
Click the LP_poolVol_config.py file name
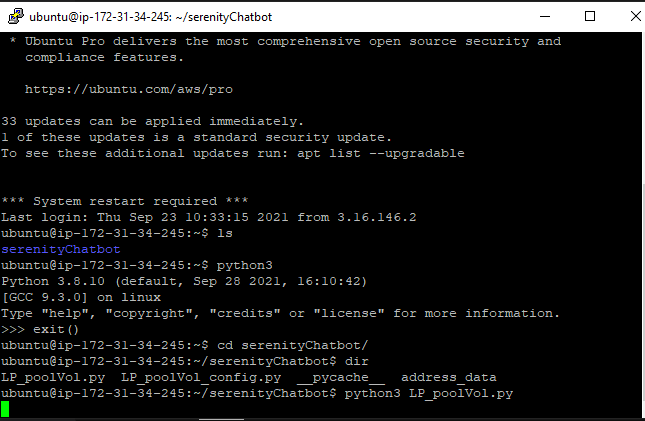point(201,377)
